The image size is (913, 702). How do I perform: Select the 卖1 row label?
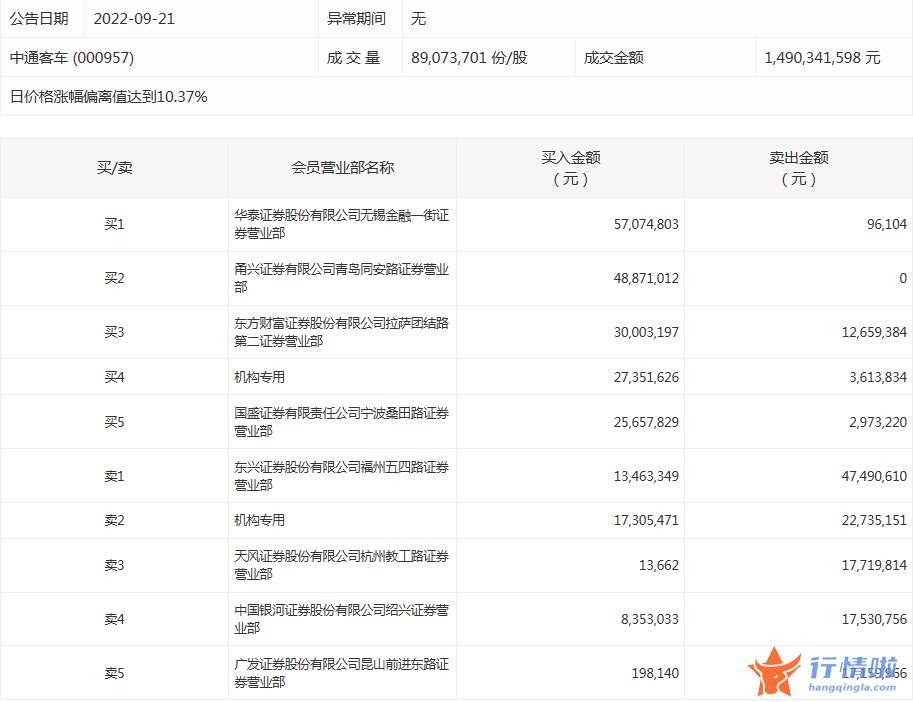115,476
